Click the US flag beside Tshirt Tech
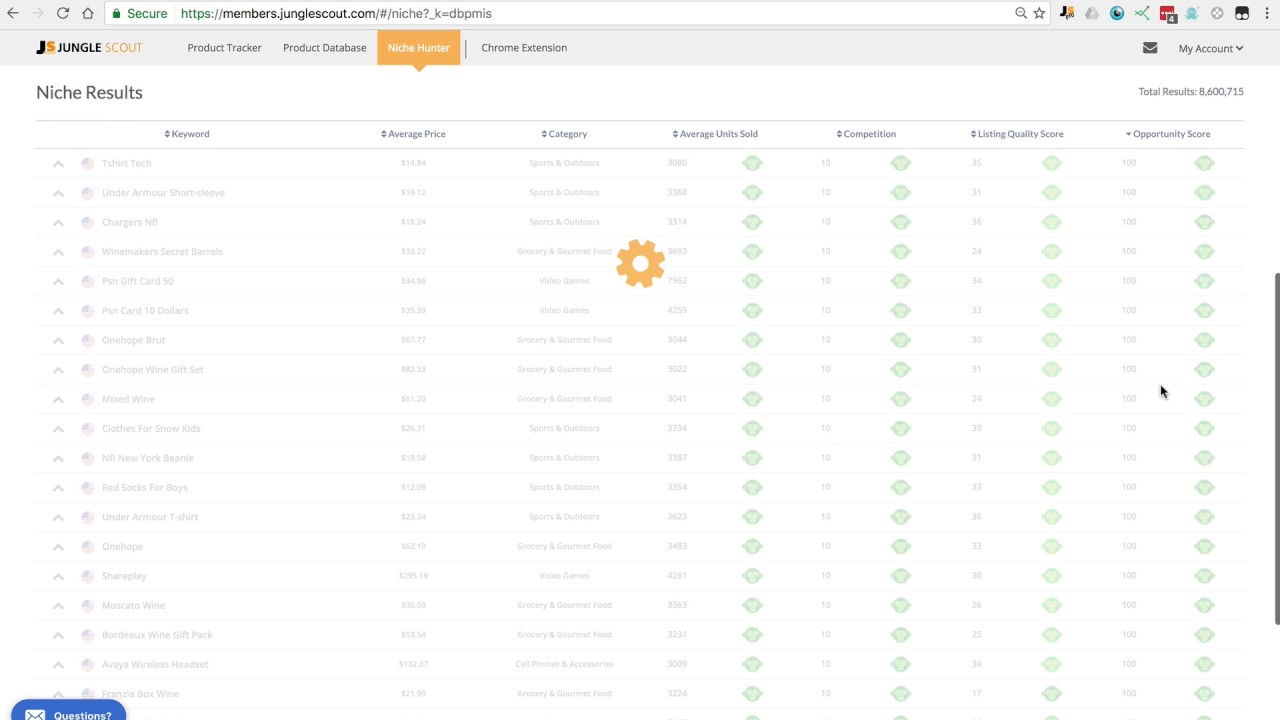Screen dimensions: 1280x720 88,163
